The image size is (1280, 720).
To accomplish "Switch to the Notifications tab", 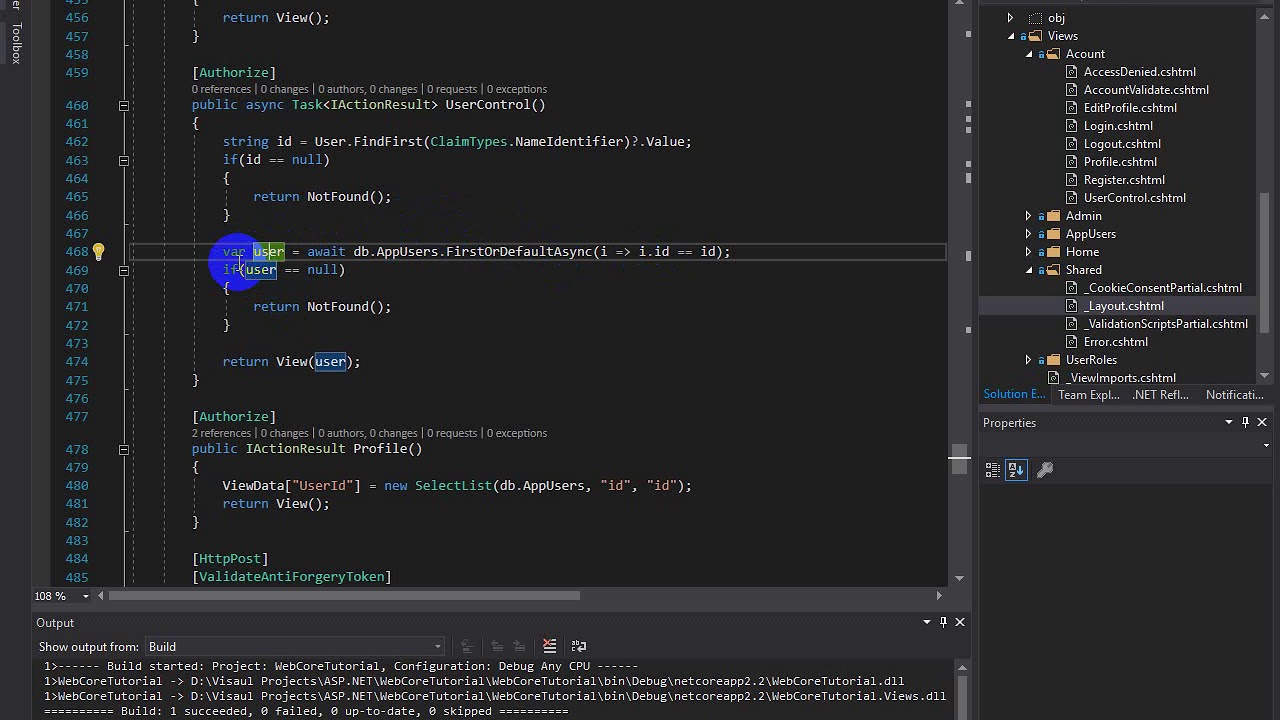I will click(1235, 394).
